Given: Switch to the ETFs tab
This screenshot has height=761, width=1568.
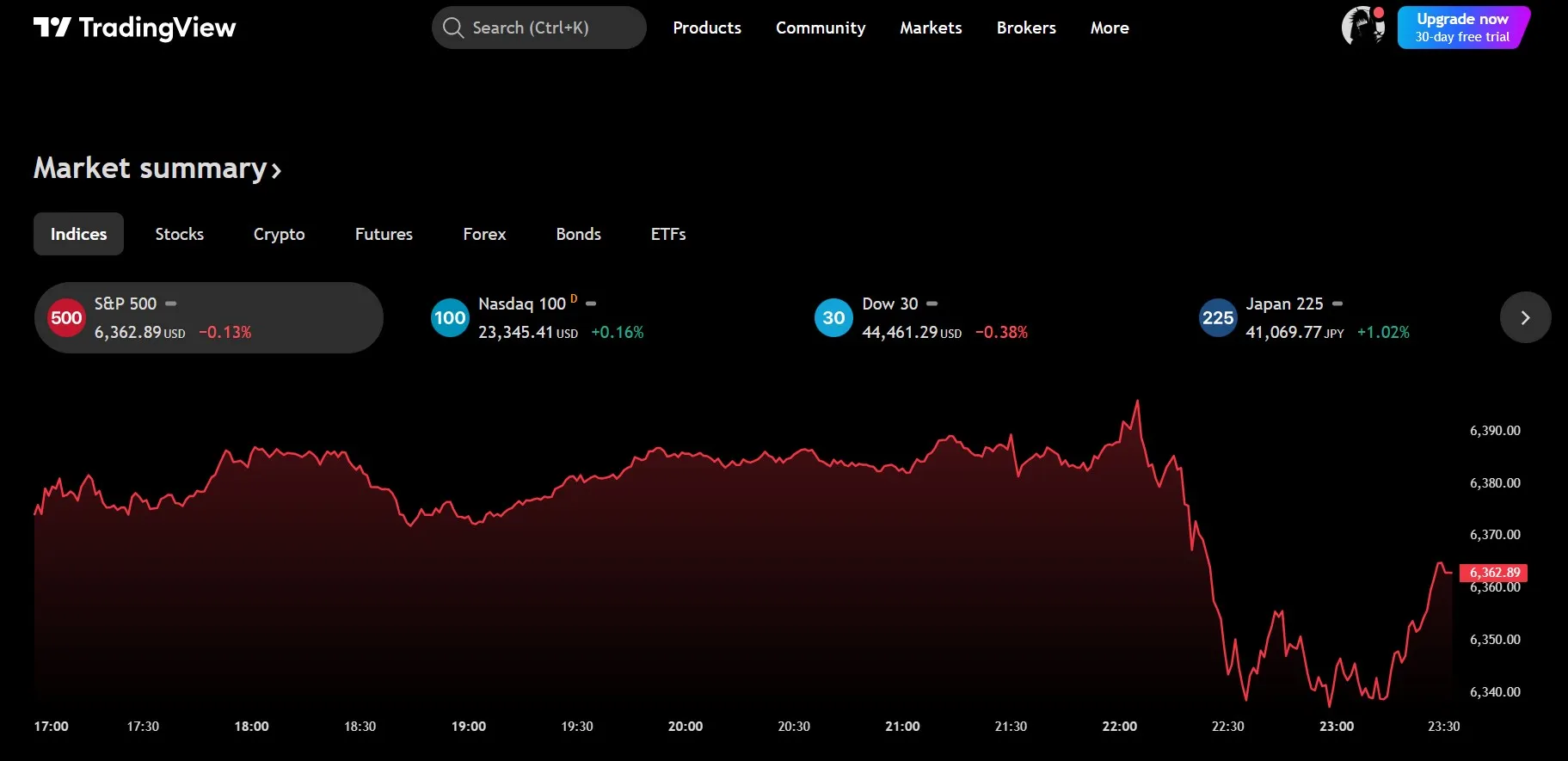Looking at the screenshot, I should (667, 234).
